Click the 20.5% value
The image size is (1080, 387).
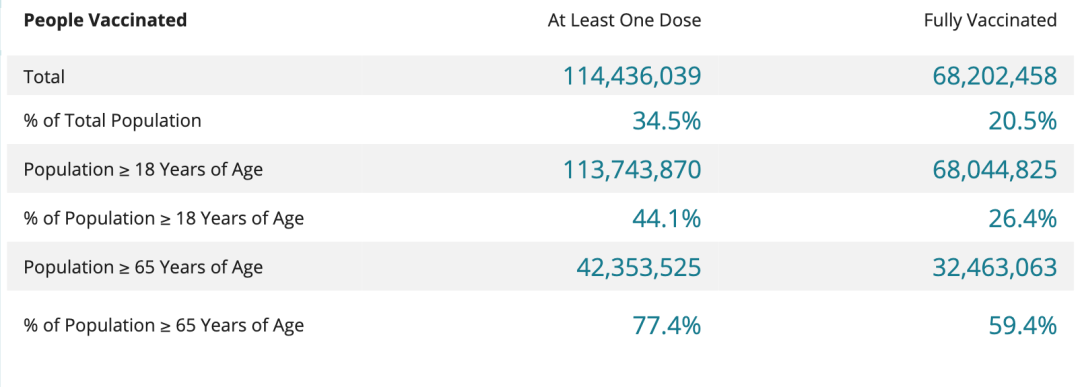pos(1023,121)
